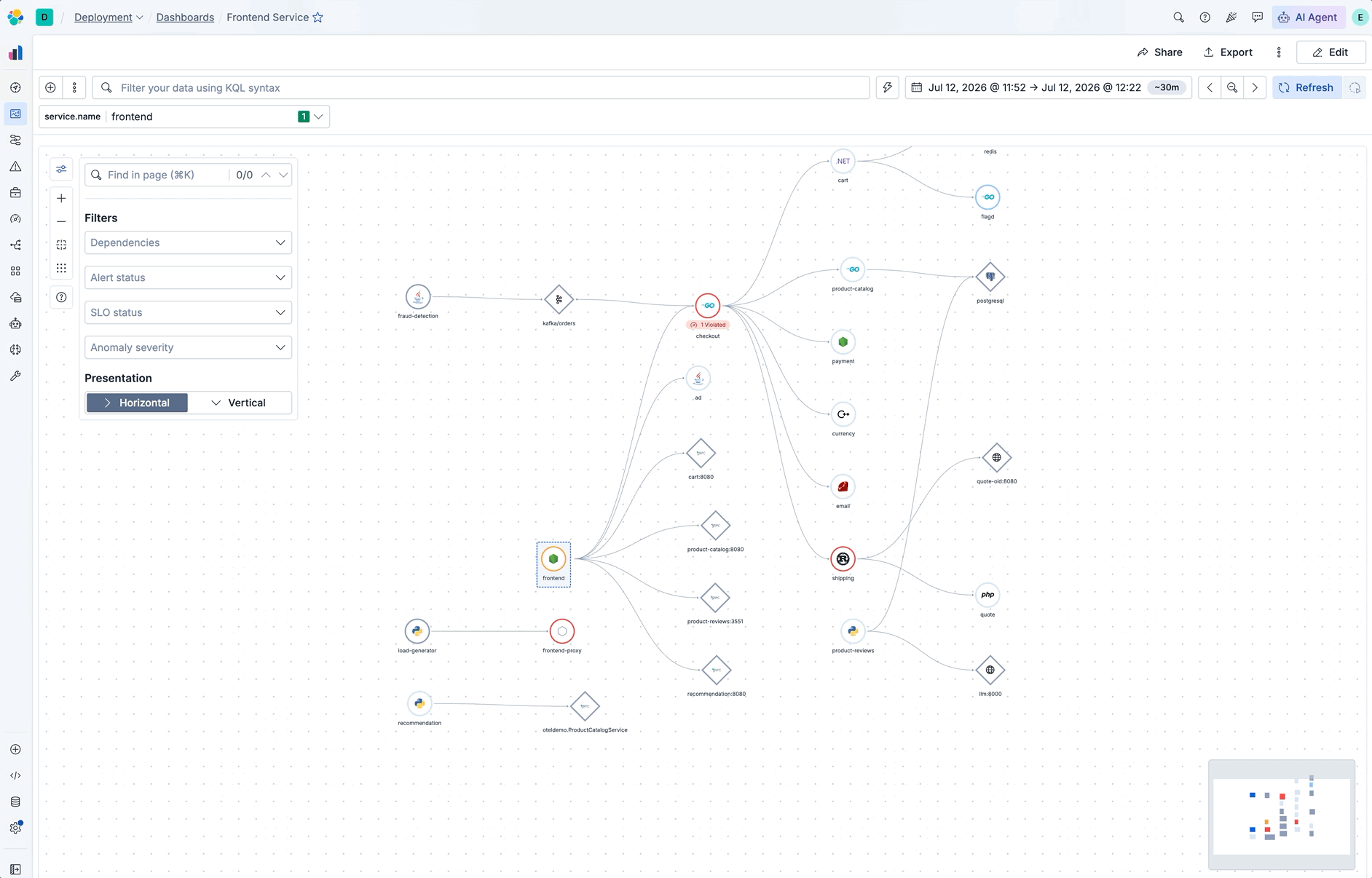Click the Share button

point(1160,52)
